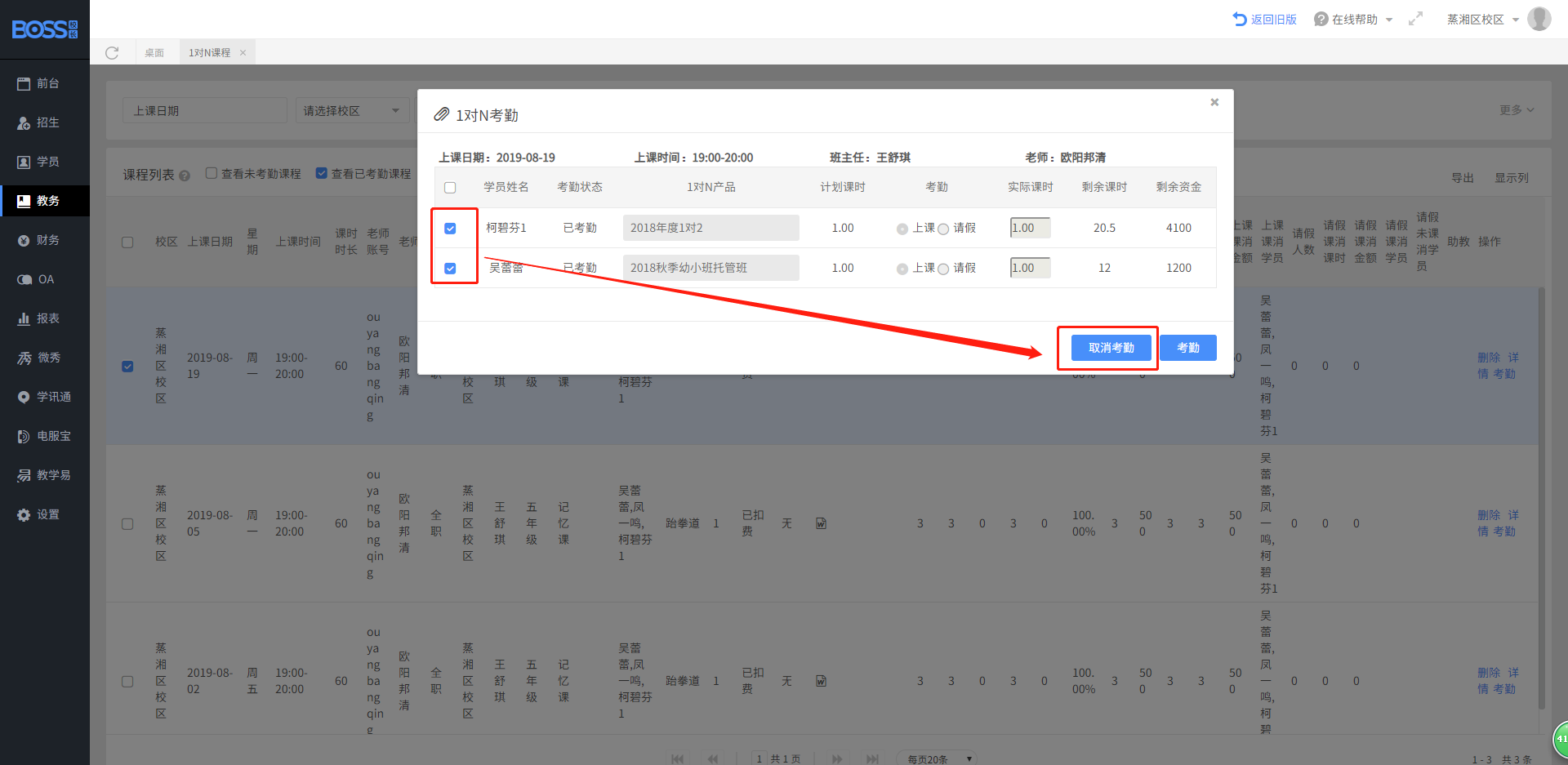Toggle the select-all checkbox in dialog header

tap(450, 188)
